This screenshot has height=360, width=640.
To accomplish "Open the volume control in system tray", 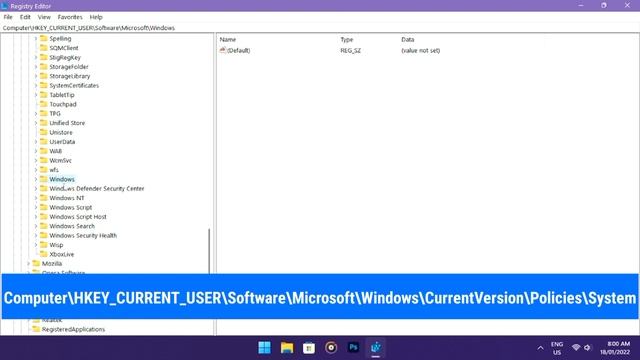I will pyautogui.click(x=587, y=348).
